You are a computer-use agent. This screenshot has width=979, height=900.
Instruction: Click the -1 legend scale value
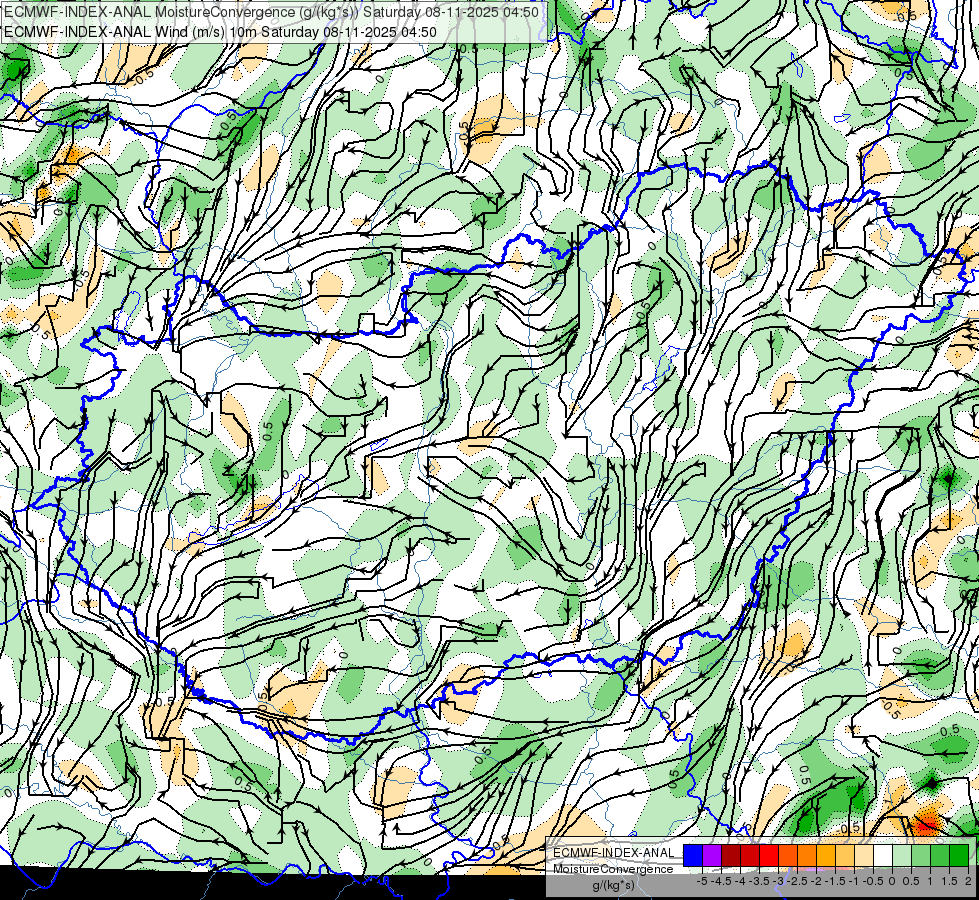pyautogui.click(x=854, y=881)
